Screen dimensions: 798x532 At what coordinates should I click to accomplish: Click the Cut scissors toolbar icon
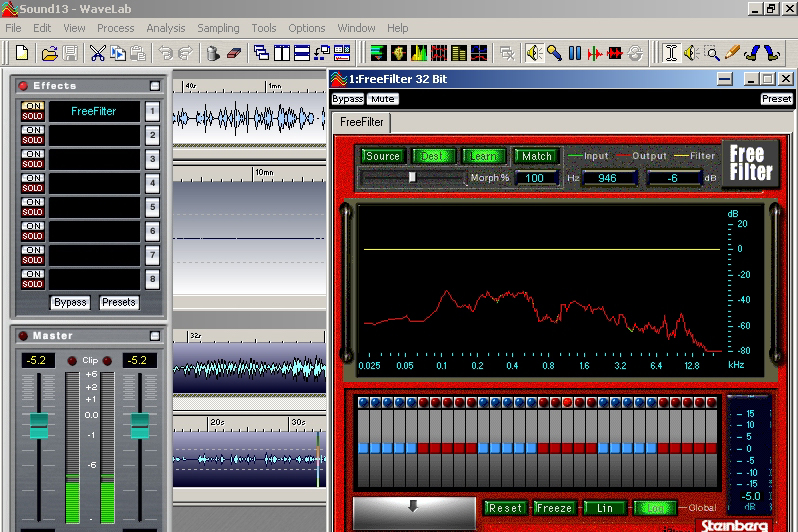(x=97, y=52)
